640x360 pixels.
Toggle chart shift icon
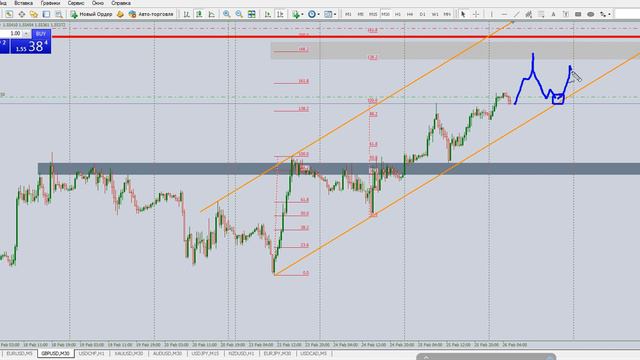pyautogui.click(x=280, y=14)
